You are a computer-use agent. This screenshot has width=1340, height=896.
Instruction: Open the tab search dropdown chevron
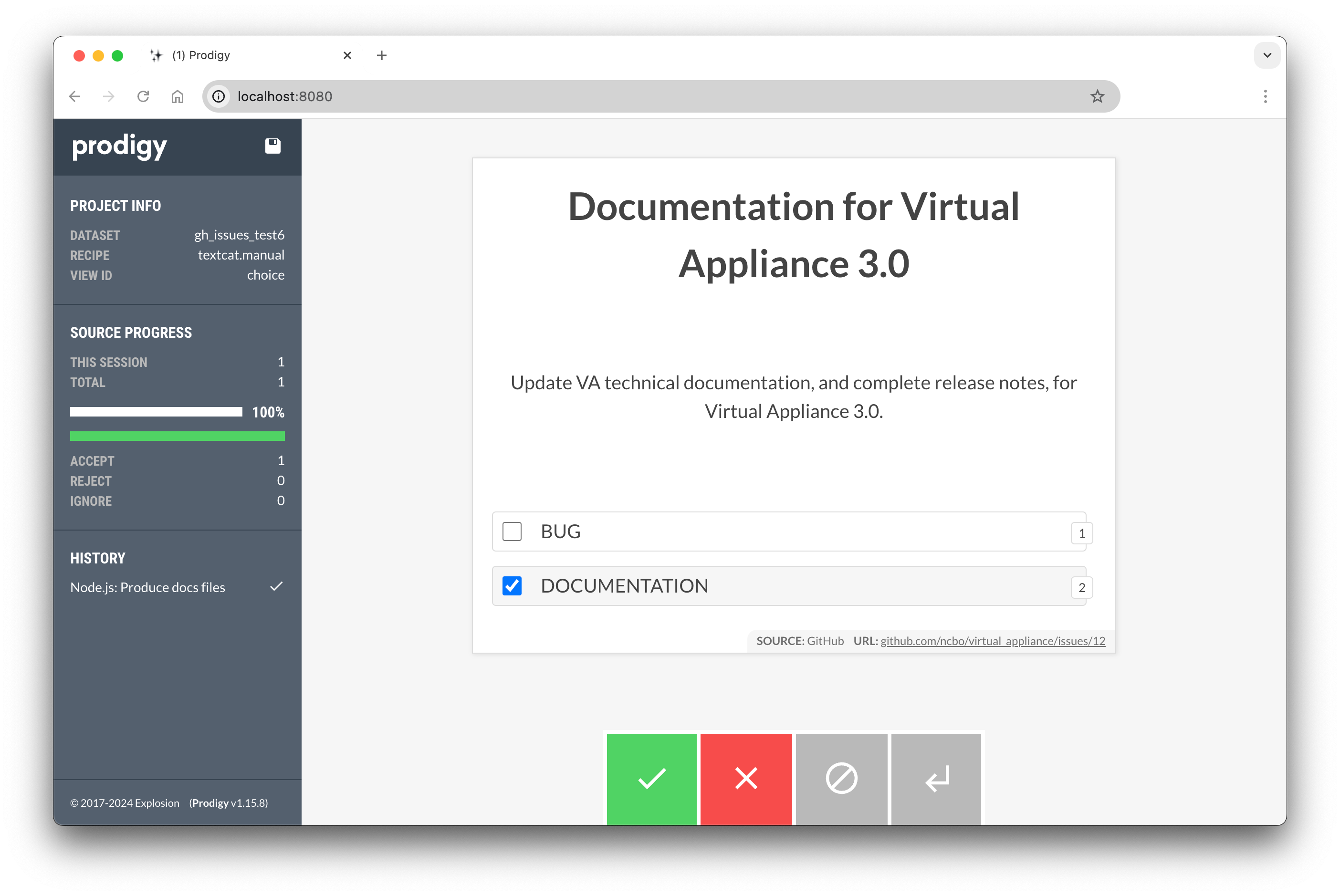click(x=1267, y=55)
